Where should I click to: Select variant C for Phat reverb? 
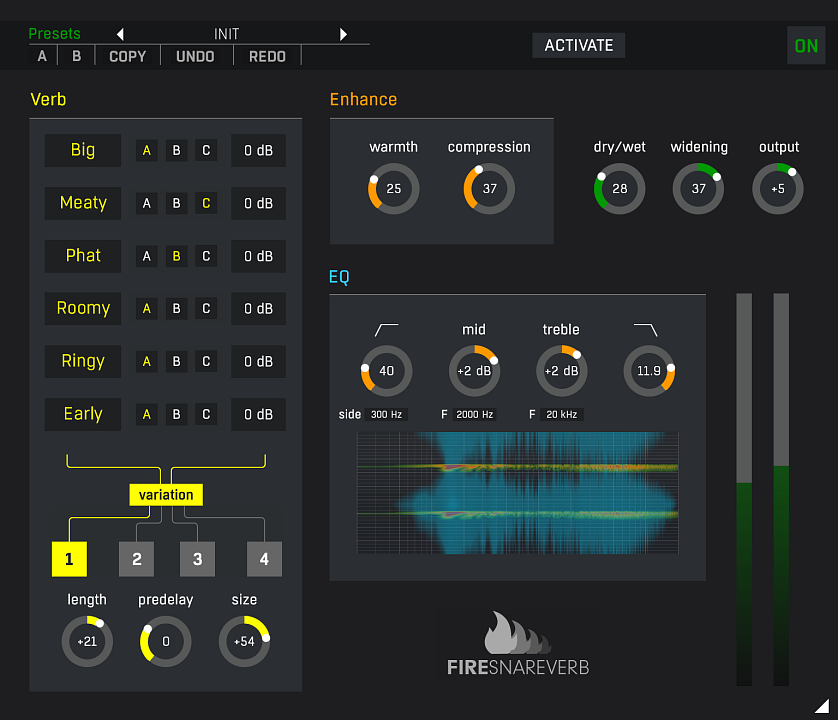tap(206, 257)
